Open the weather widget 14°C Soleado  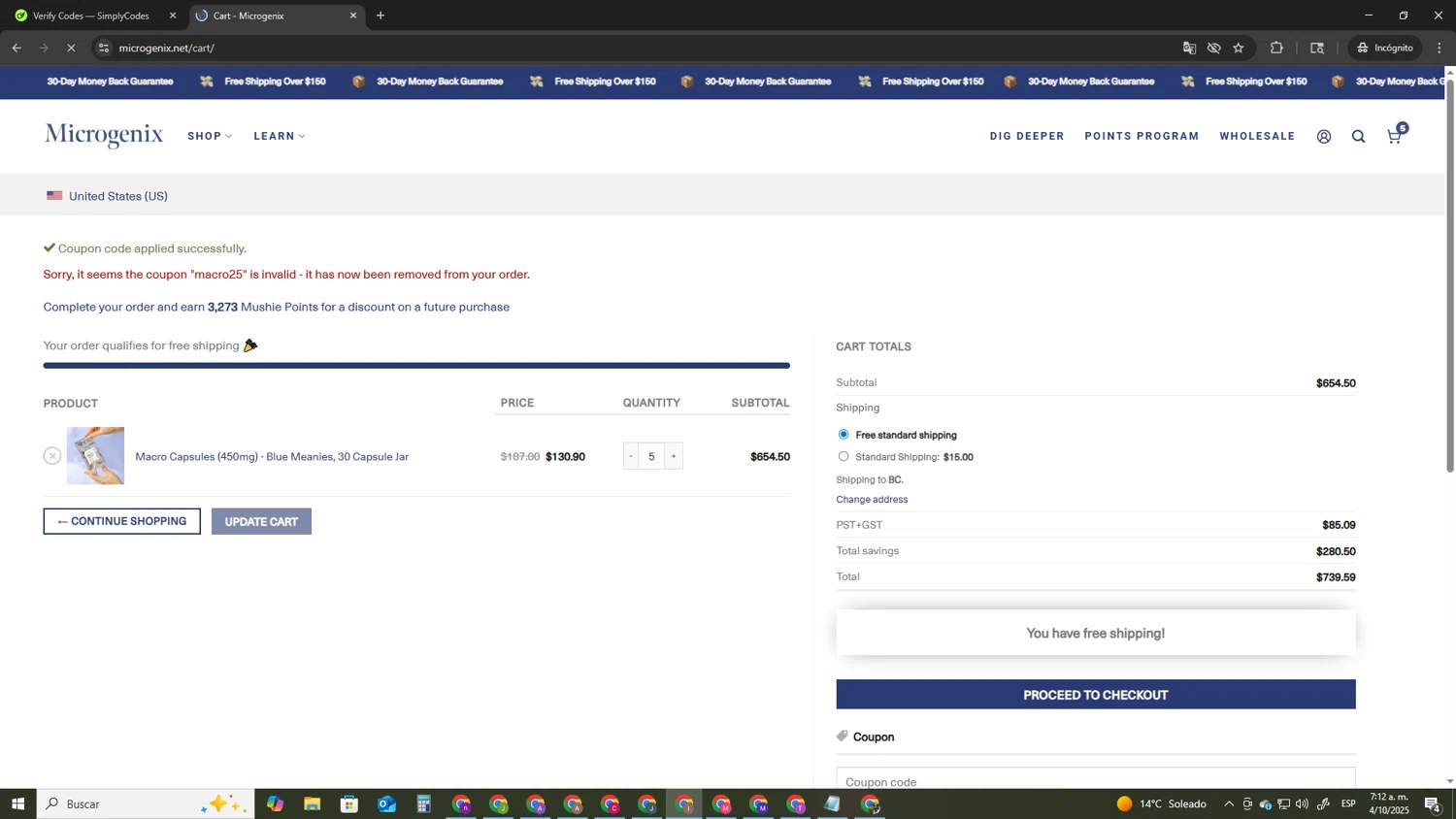(1162, 804)
